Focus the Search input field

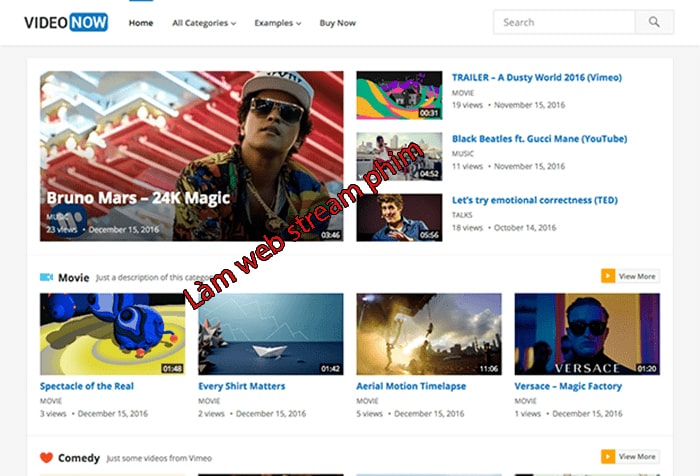(564, 22)
